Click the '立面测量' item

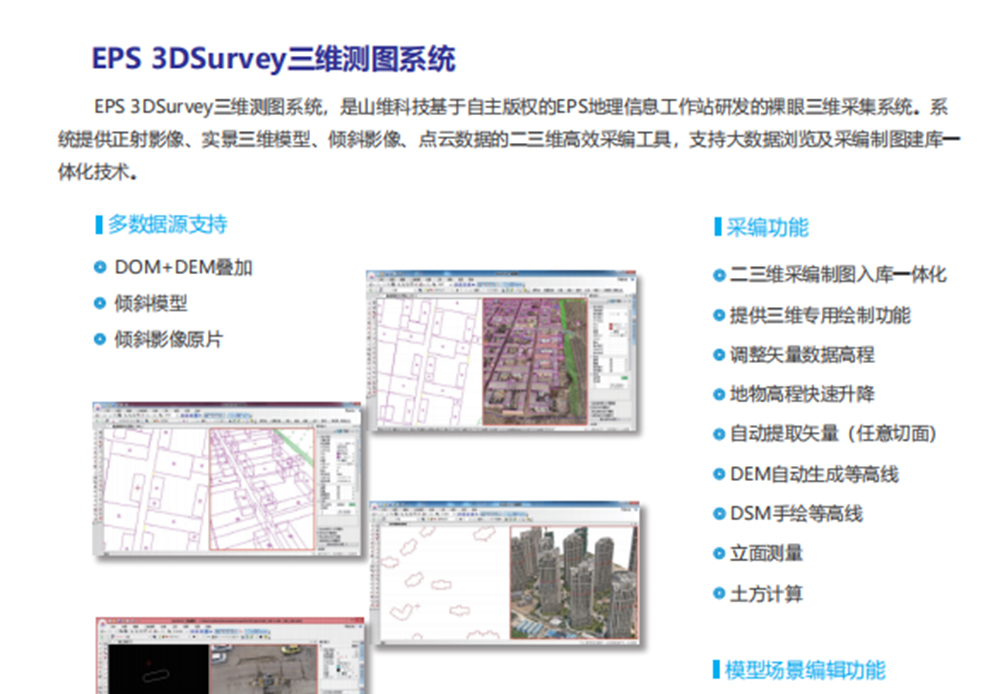(766, 553)
